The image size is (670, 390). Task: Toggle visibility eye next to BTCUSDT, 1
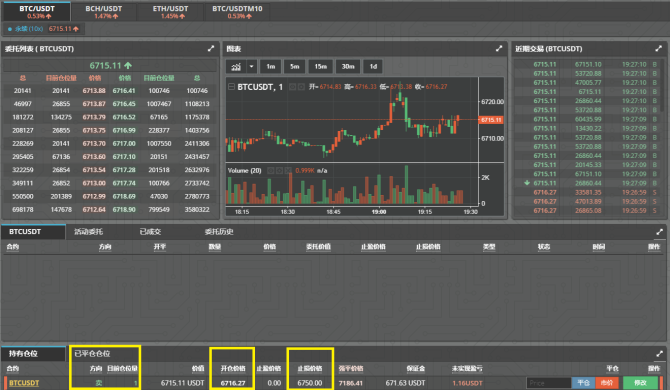click(x=292, y=87)
